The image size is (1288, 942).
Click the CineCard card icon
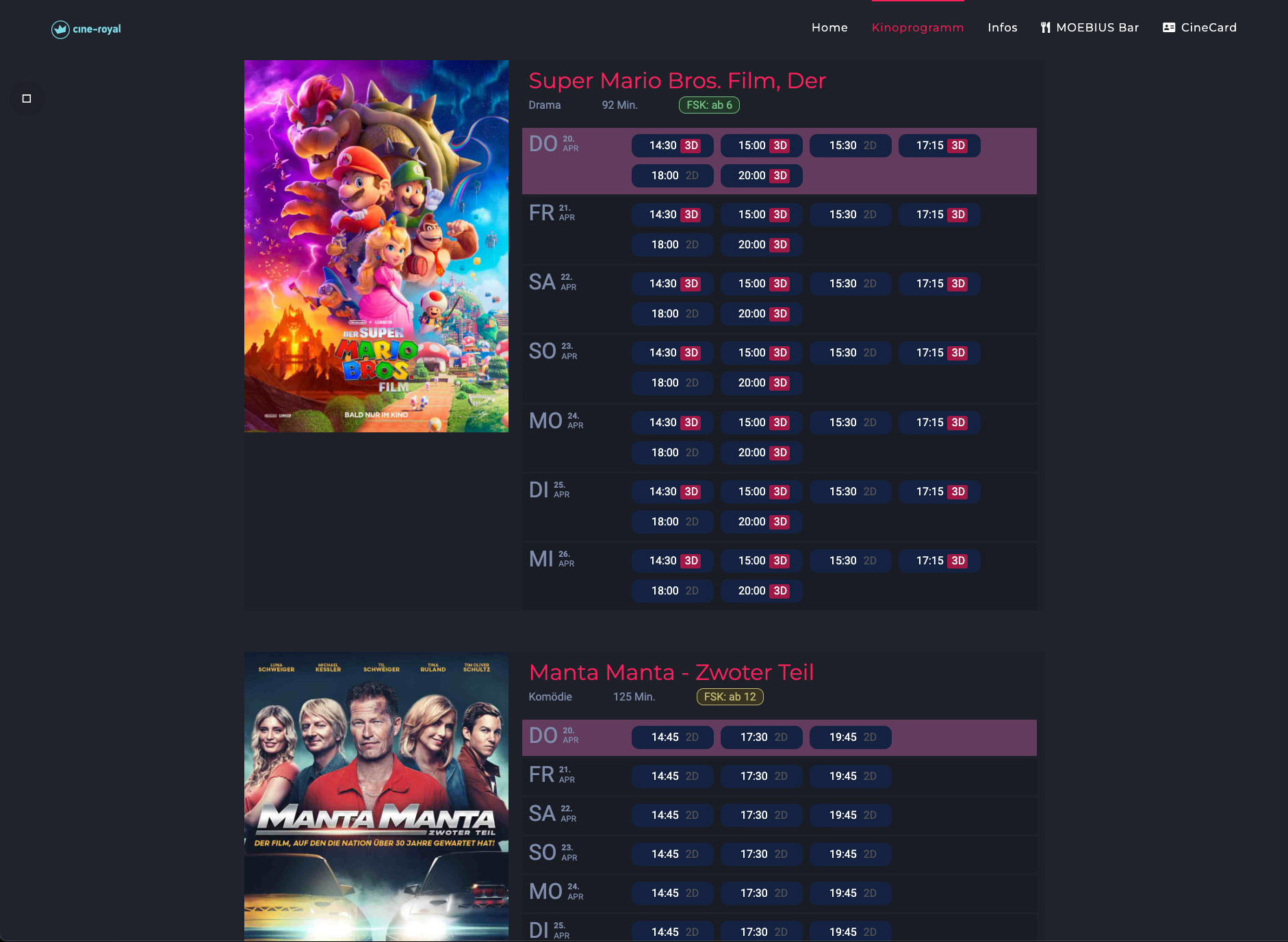coord(1169,27)
